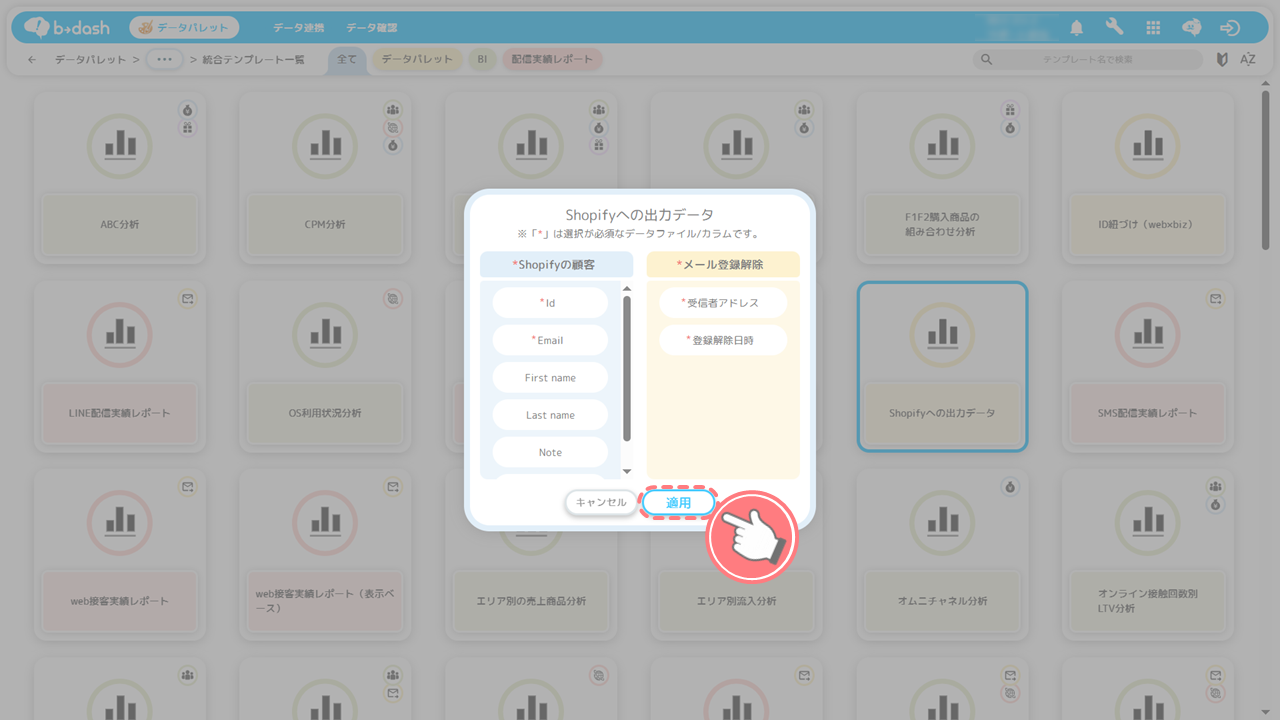1280x720 pixels.
Task: Click the キャンセル button
Action: 601,503
